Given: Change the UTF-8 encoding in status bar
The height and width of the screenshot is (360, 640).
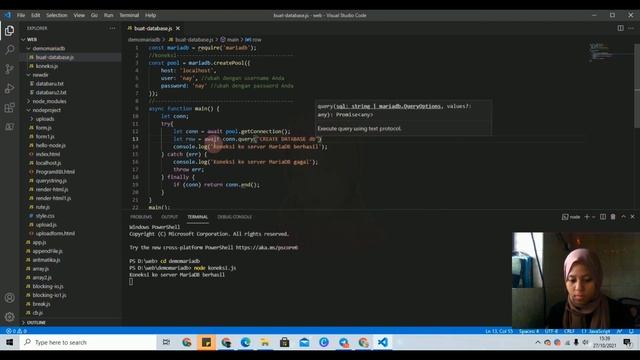Looking at the screenshot, I should coord(551,331).
